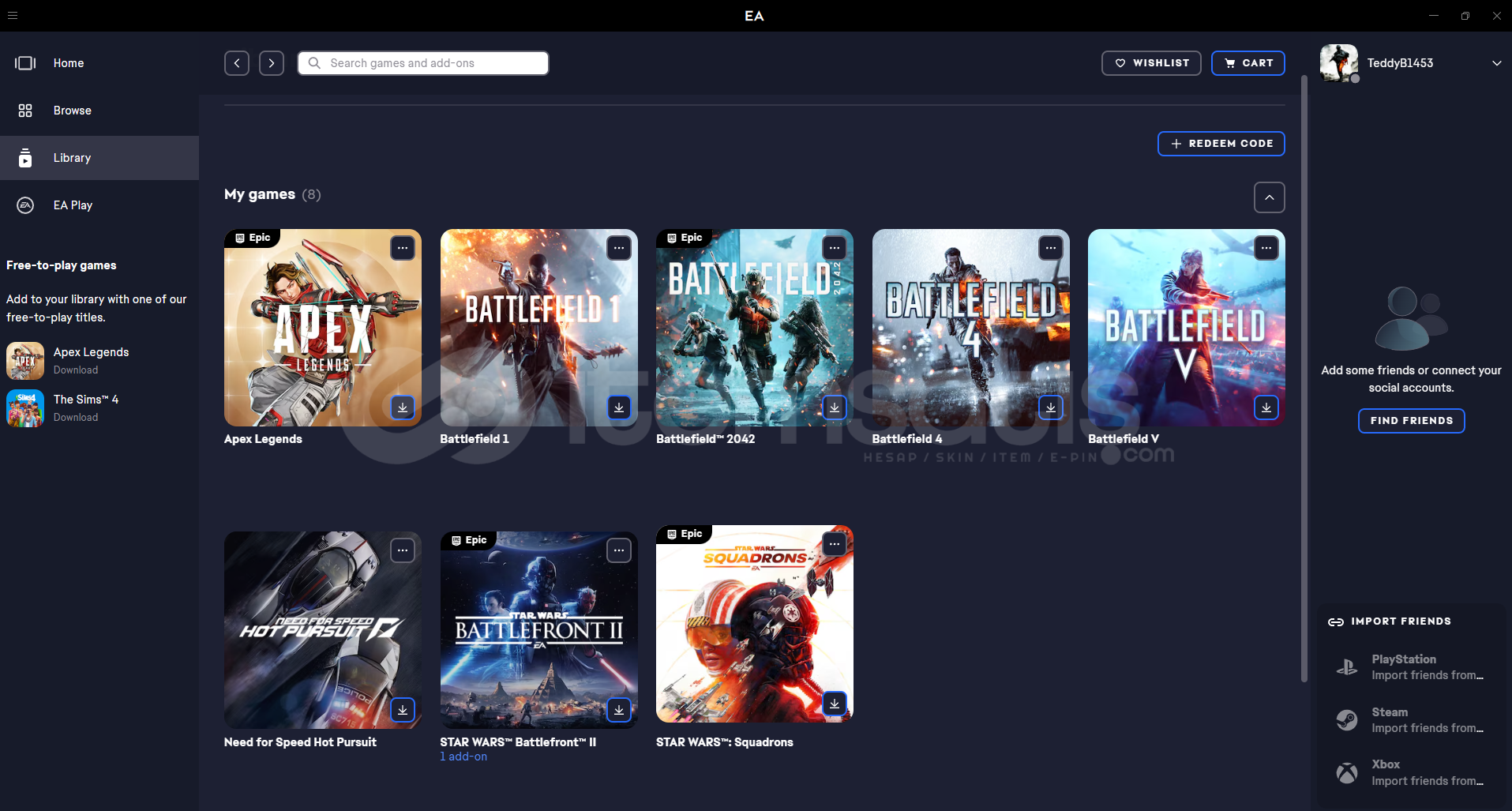Click the vertical scrollbar of the library

pyautogui.click(x=1304, y=379)
